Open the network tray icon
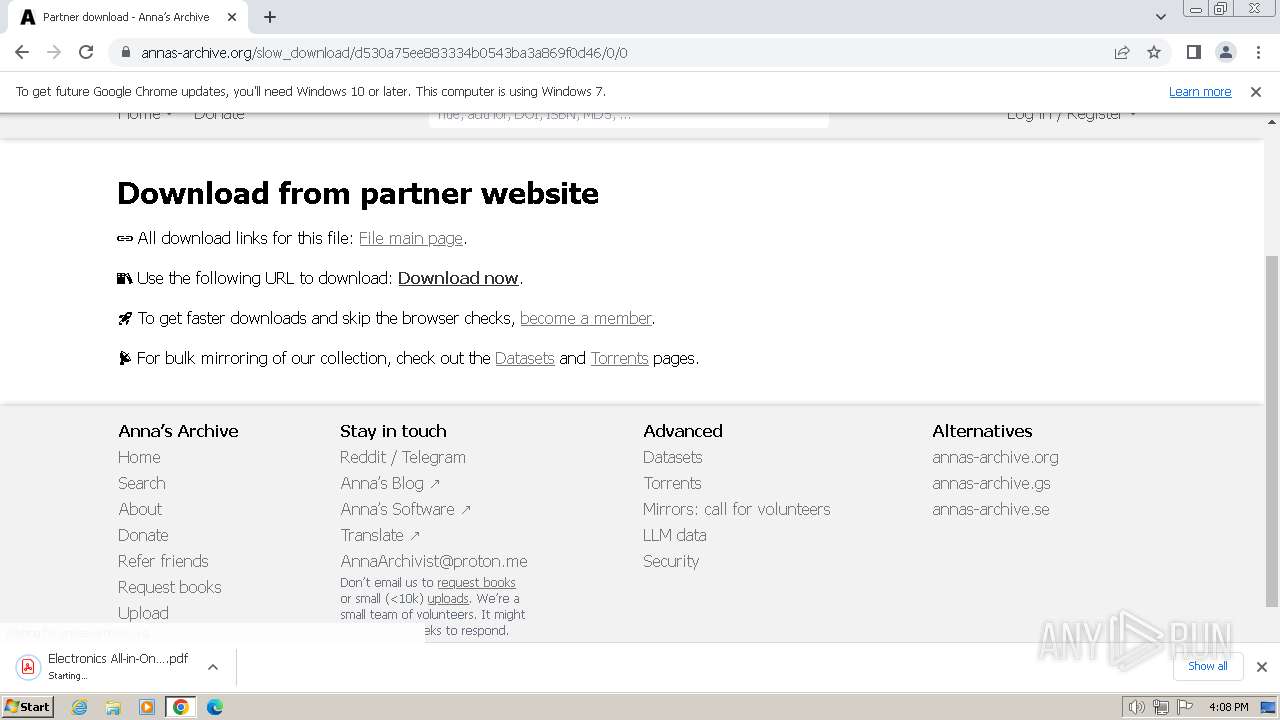 click(x=1160, y=707)
